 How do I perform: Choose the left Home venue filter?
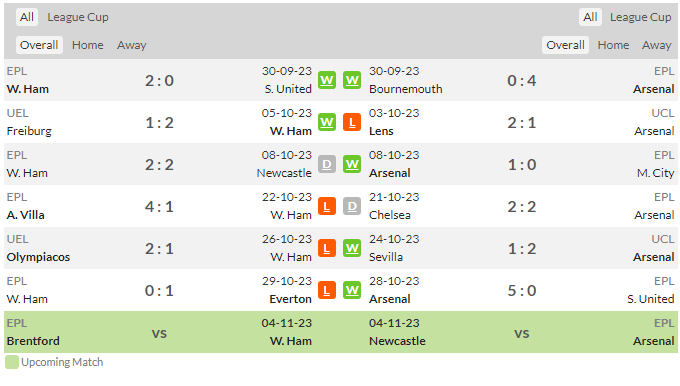pyautogui.click(x=88, y=45)
